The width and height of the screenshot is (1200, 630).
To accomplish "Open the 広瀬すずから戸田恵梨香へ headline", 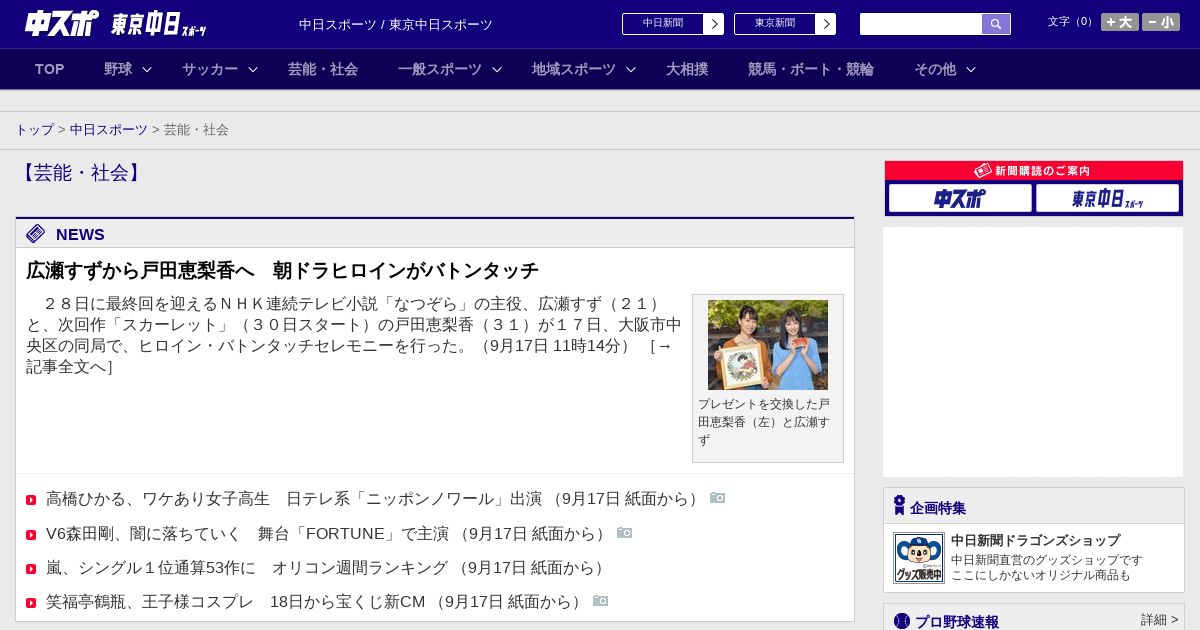I will [282, 270].
